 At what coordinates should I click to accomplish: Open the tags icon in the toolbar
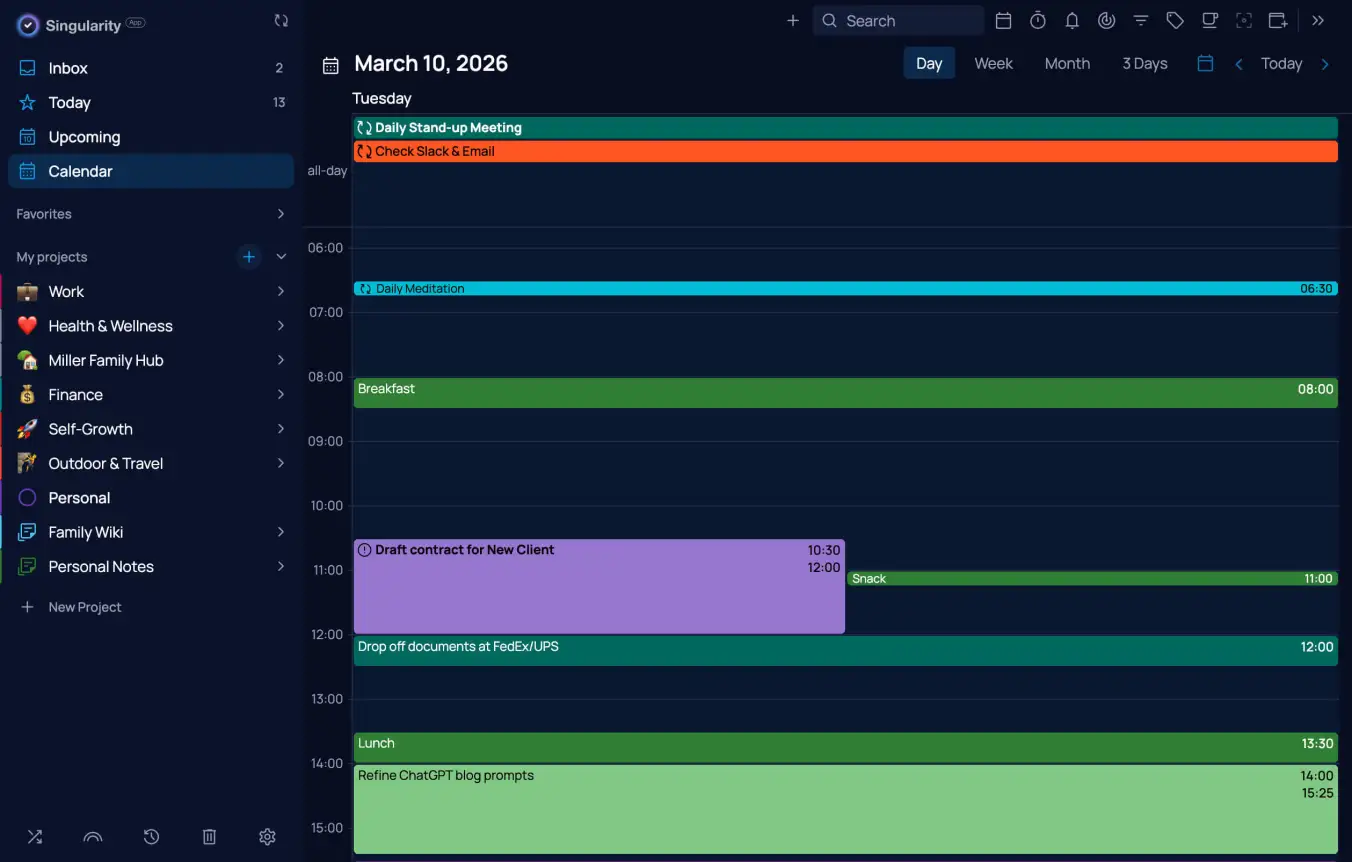1175,21
